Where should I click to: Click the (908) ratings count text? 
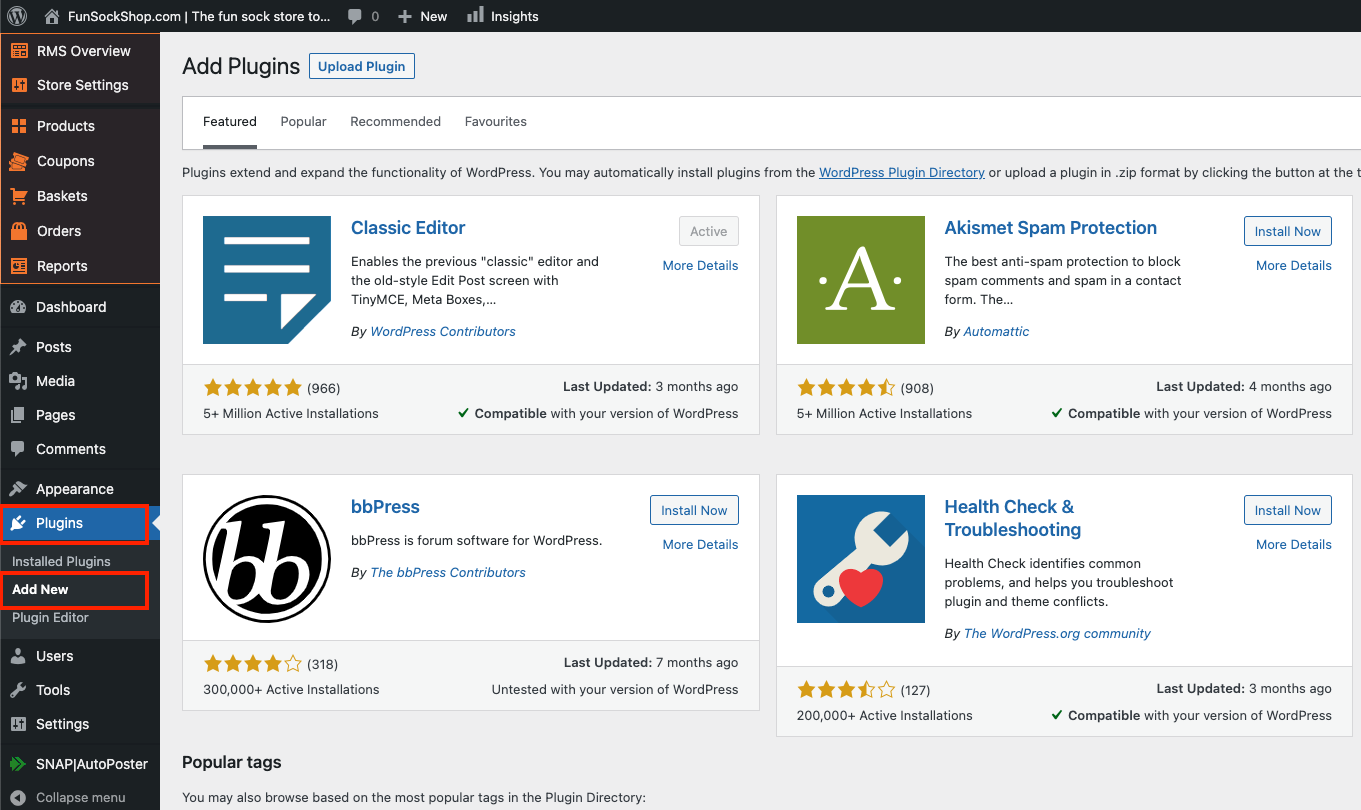[917, 388]
